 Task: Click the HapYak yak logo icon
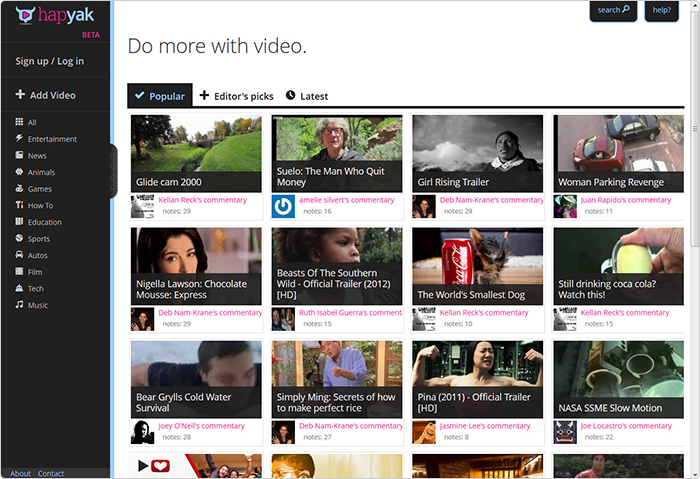pos(25,15)
